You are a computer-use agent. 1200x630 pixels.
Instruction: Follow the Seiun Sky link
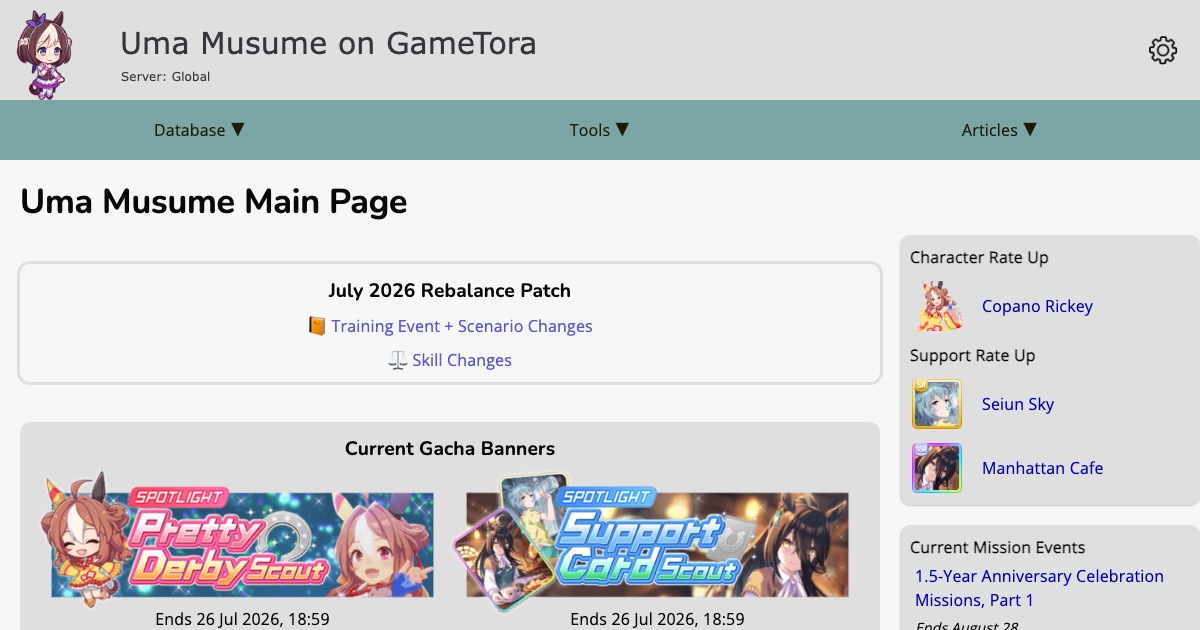1018,404
